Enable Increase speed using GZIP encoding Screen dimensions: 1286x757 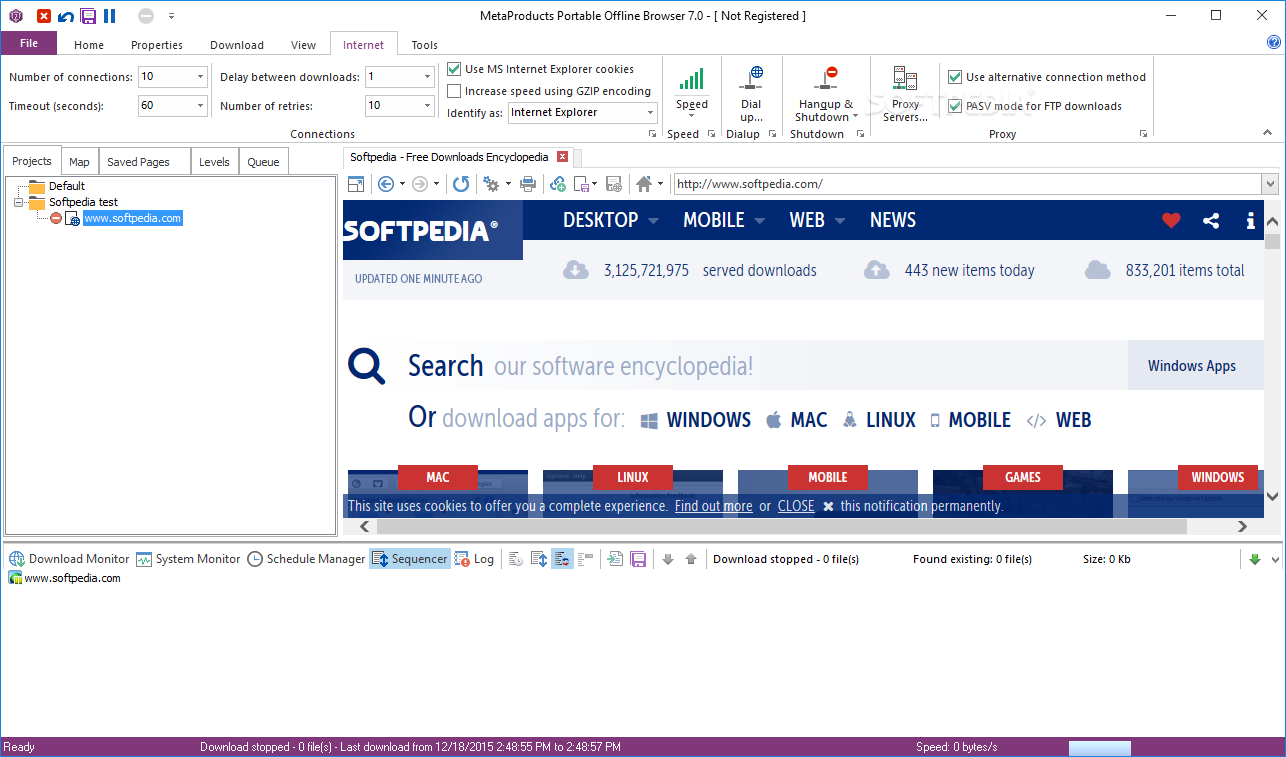[x=454, y=91]
